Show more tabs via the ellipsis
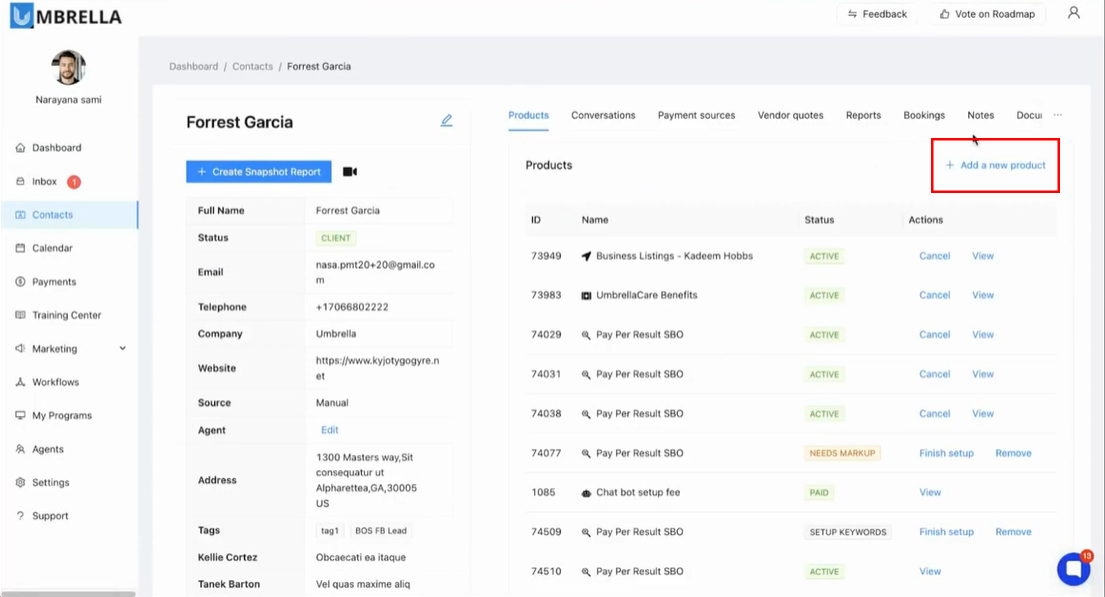The image size is (1105, 597). point(1057,115)
